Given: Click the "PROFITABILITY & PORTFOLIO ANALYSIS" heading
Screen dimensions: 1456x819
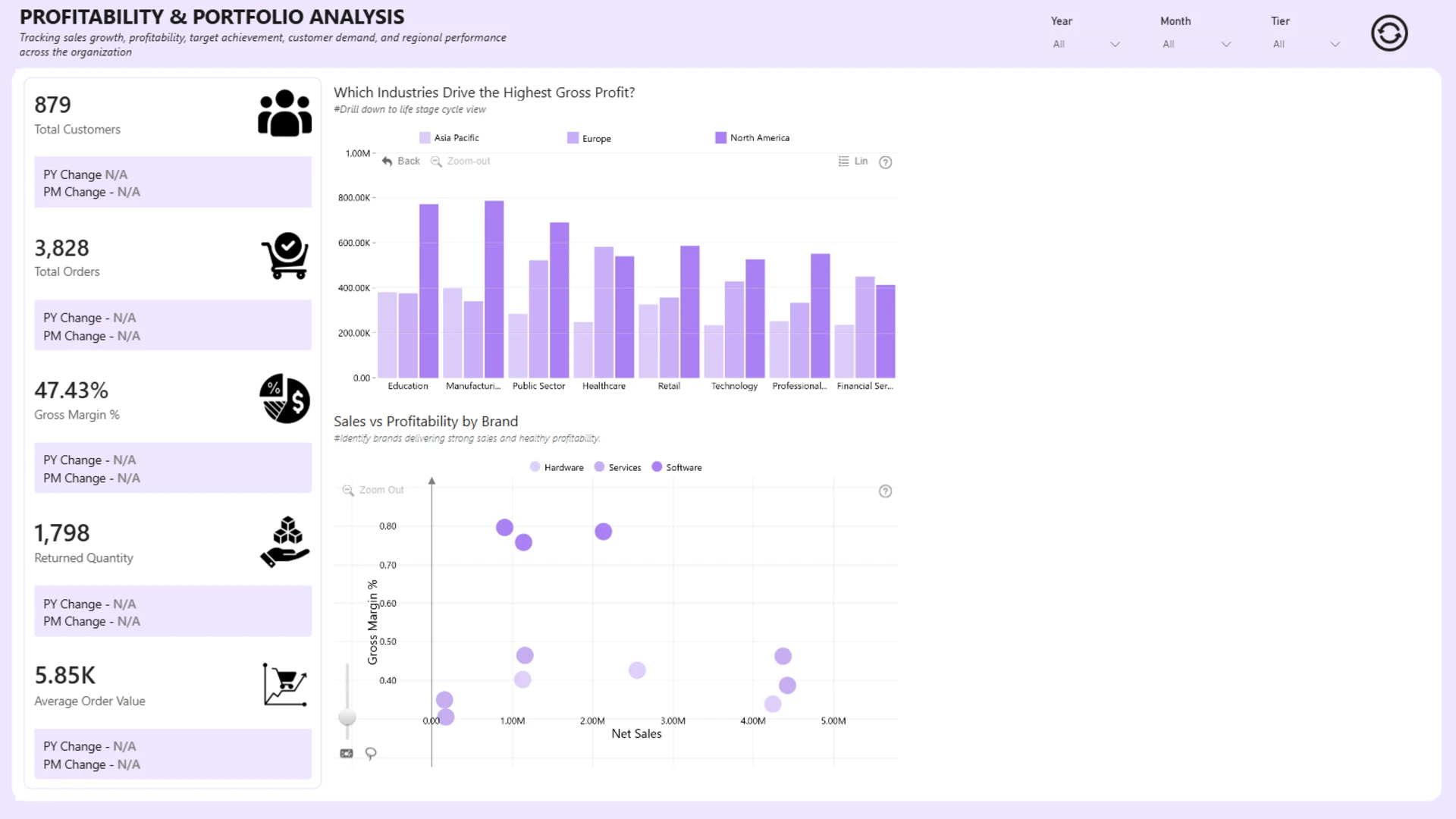Looking at the screenshot, I should (212, 17).
